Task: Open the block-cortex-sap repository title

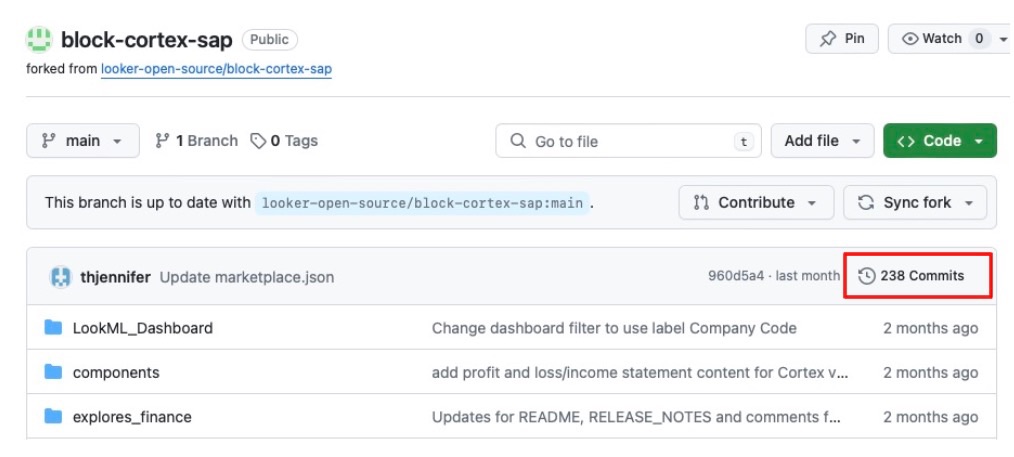Action: [147, 40]
